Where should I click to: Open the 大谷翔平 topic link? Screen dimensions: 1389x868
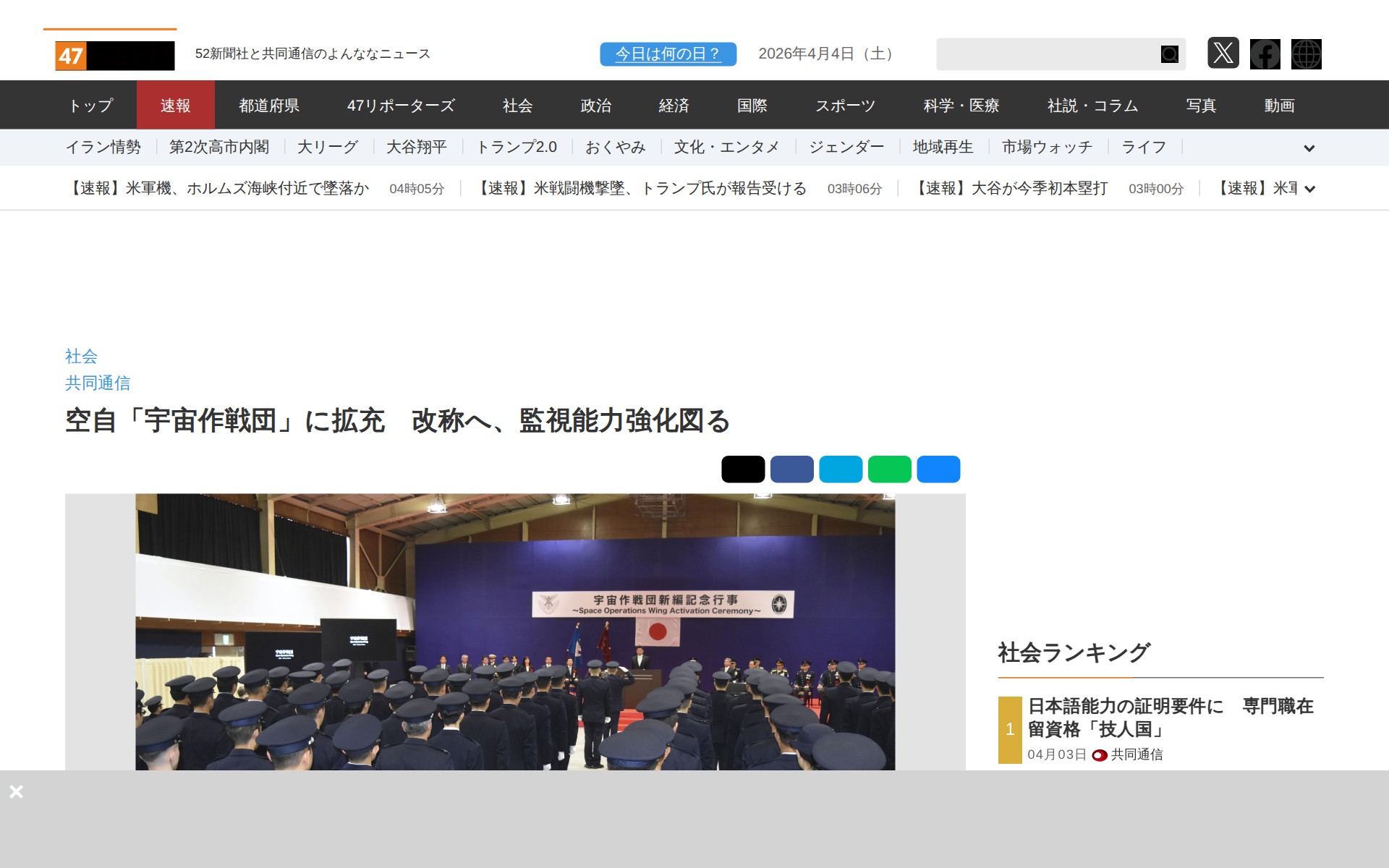(417, 148)
